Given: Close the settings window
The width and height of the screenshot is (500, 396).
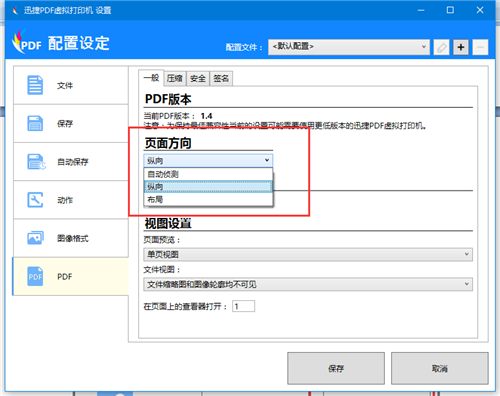Looking at the screenshot, I should pyautogui.click(x=480, y=10).
